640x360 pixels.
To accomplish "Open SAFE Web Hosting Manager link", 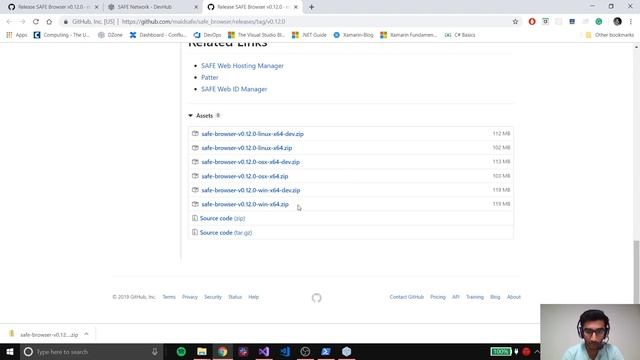I will tap(242, 66).
